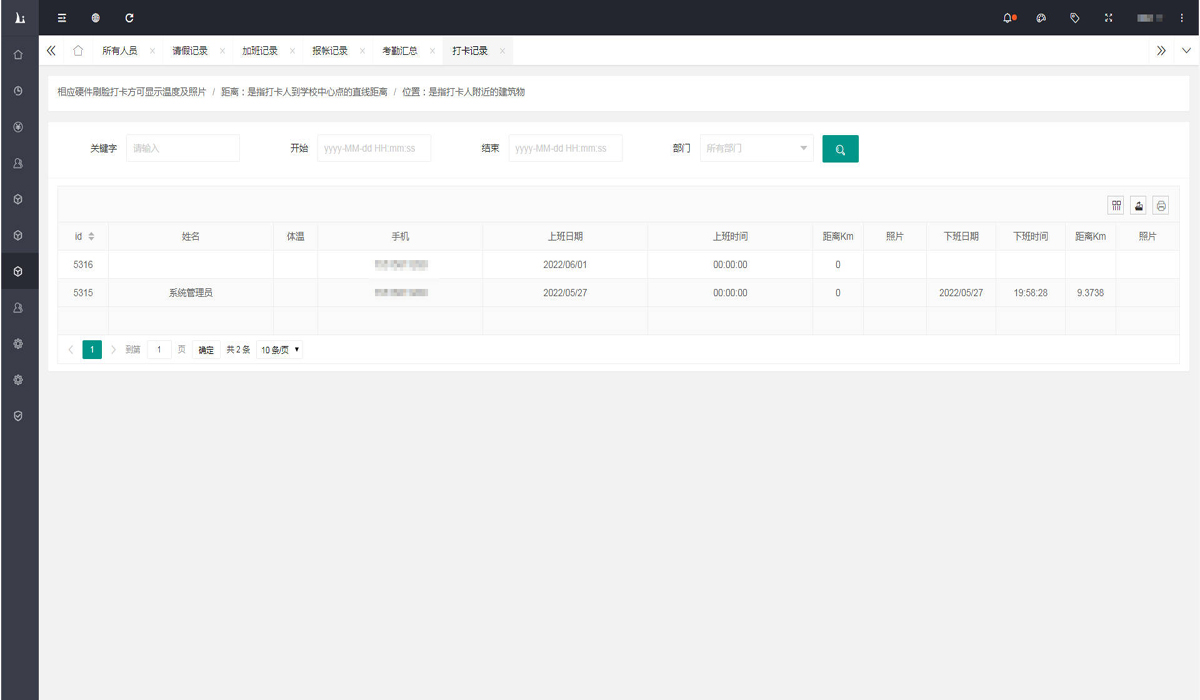
Task: Click the table export icon
Action: click(1138, 205)
